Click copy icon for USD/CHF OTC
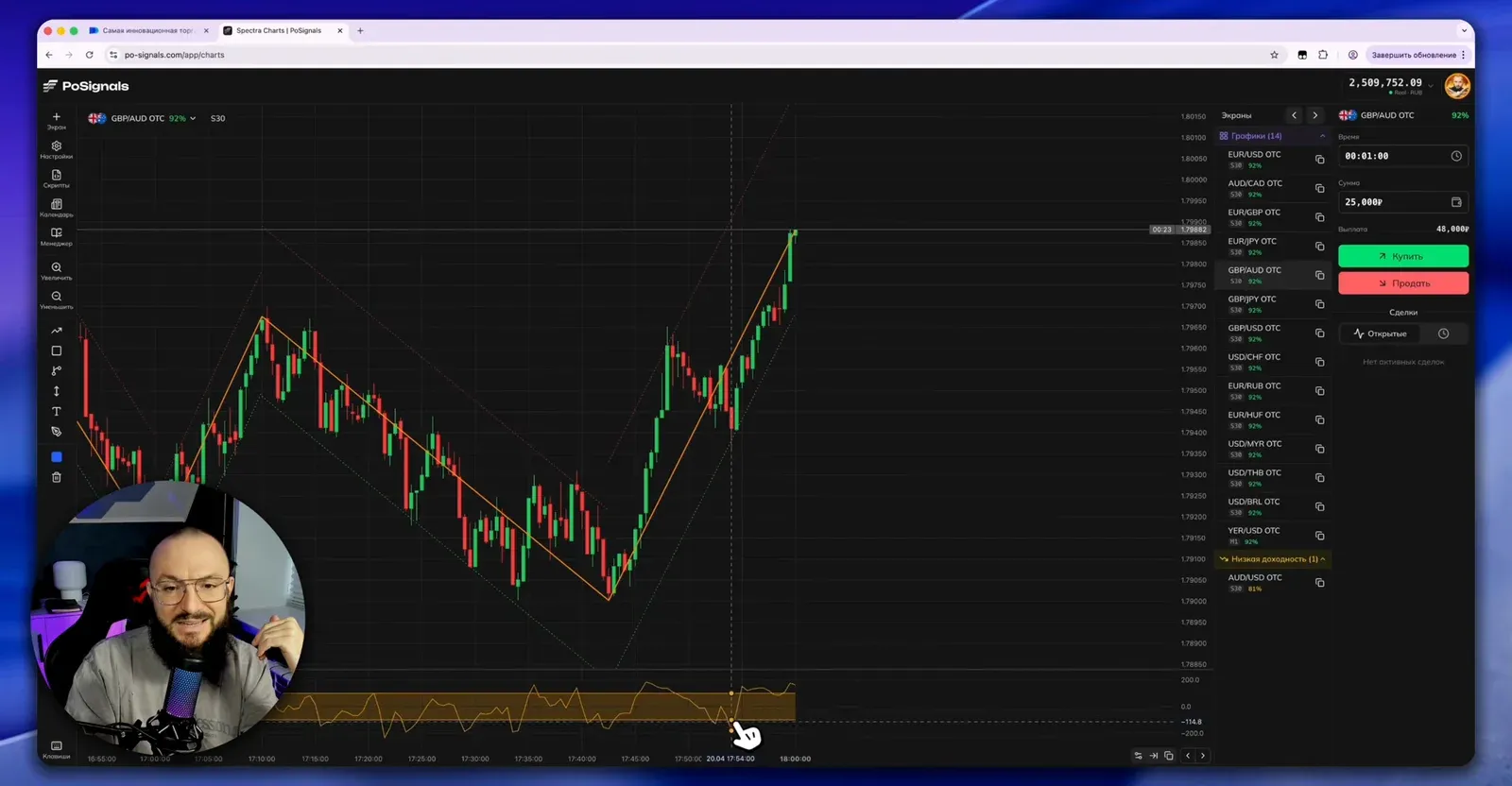1512x786 pixels. [x=1320, y=362]
